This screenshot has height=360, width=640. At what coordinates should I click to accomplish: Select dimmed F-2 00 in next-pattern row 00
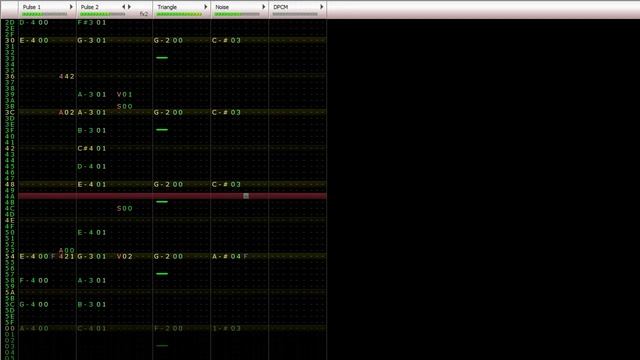pos(169,329)
